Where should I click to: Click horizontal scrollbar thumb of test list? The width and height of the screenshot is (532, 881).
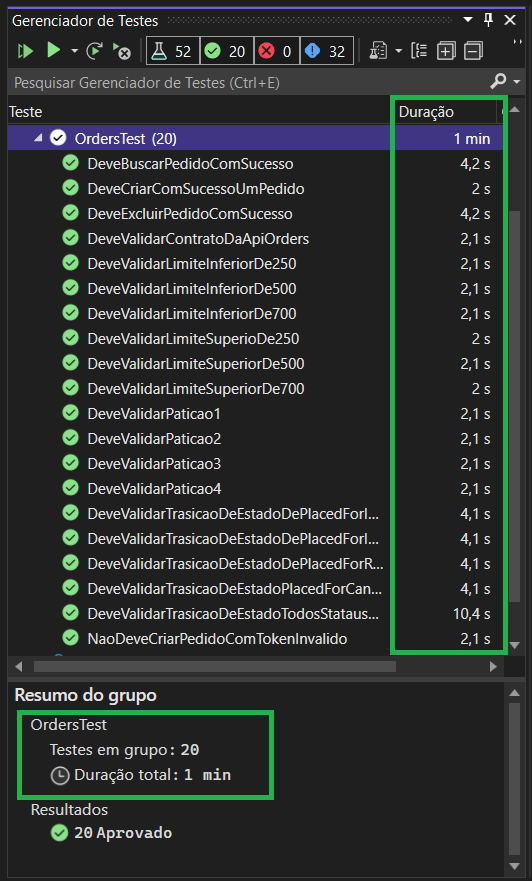pos(215,666)
